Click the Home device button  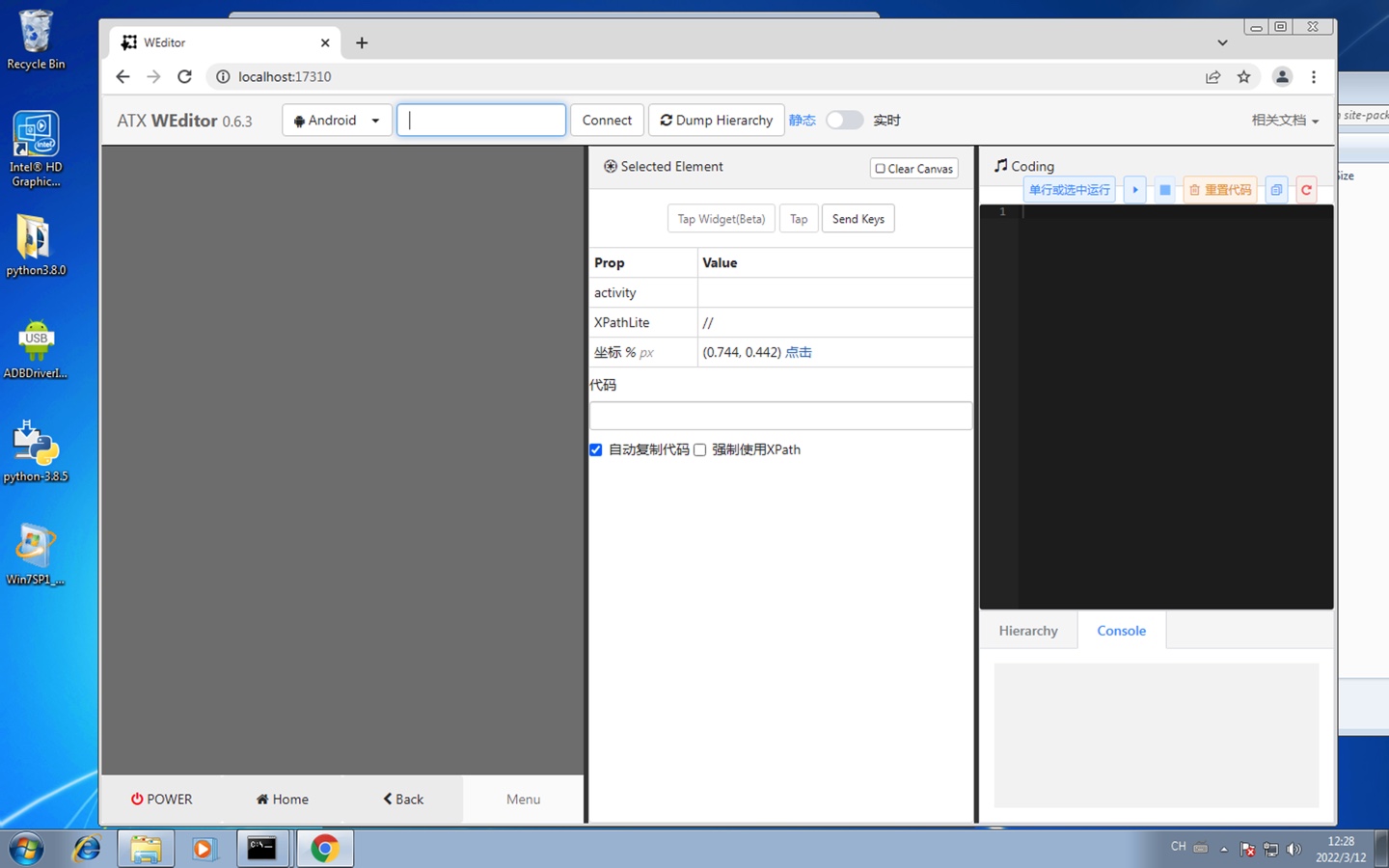tap(283, 800)
